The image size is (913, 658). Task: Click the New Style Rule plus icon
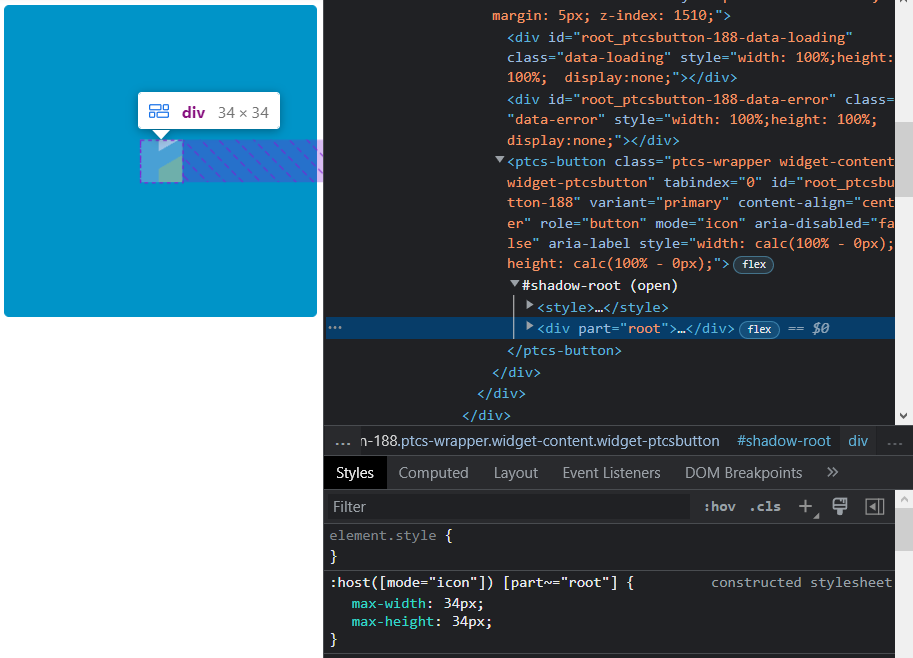point(807,506)
